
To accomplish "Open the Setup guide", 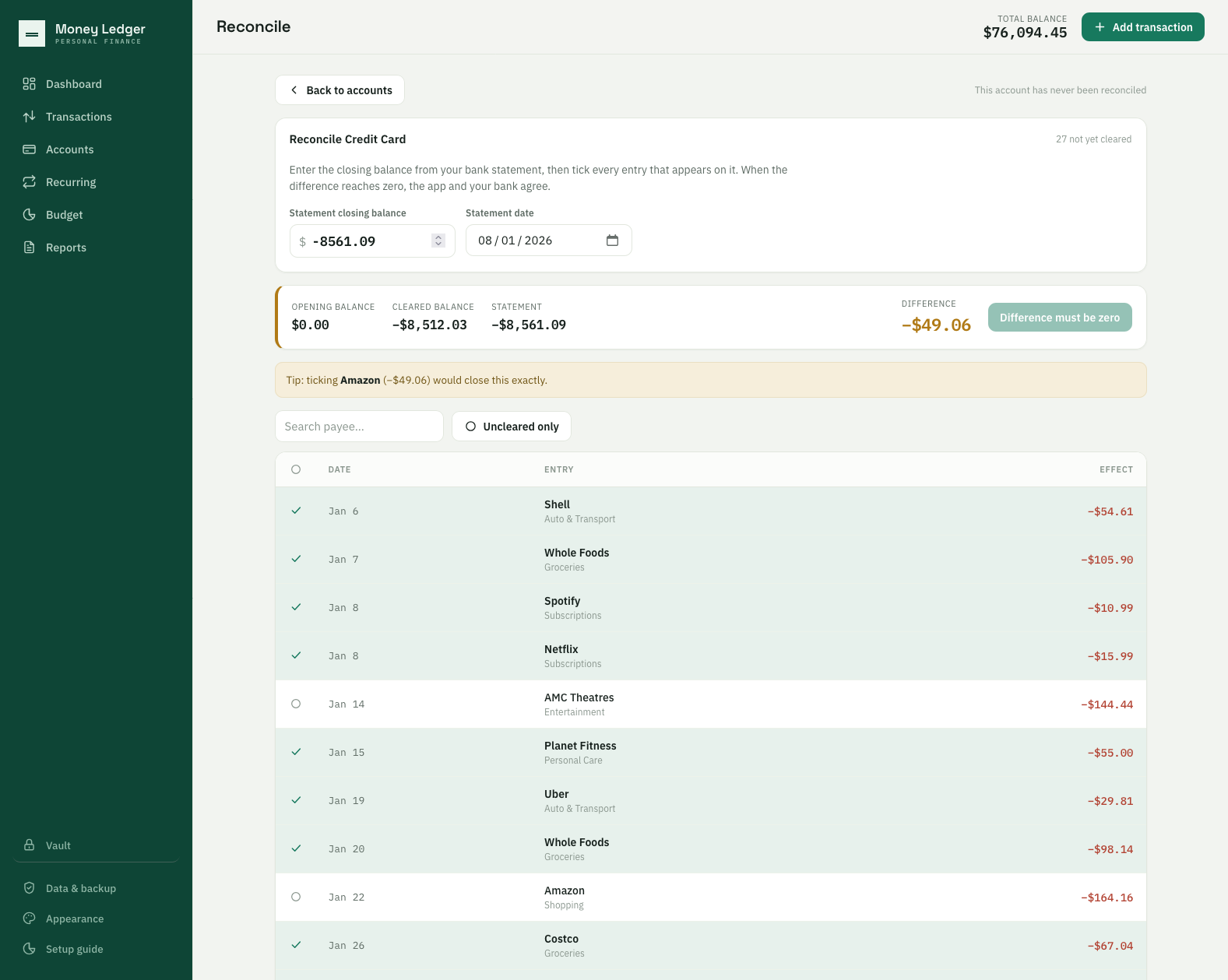I will click(96, 949).
